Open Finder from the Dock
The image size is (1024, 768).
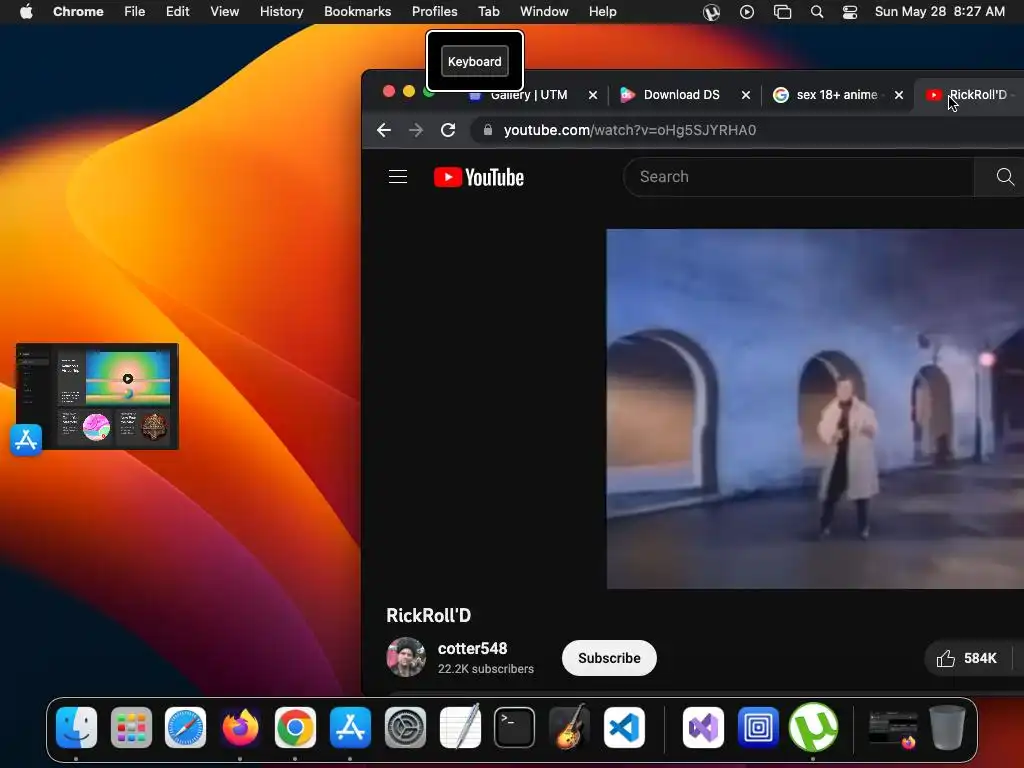(x=76, y=728)
